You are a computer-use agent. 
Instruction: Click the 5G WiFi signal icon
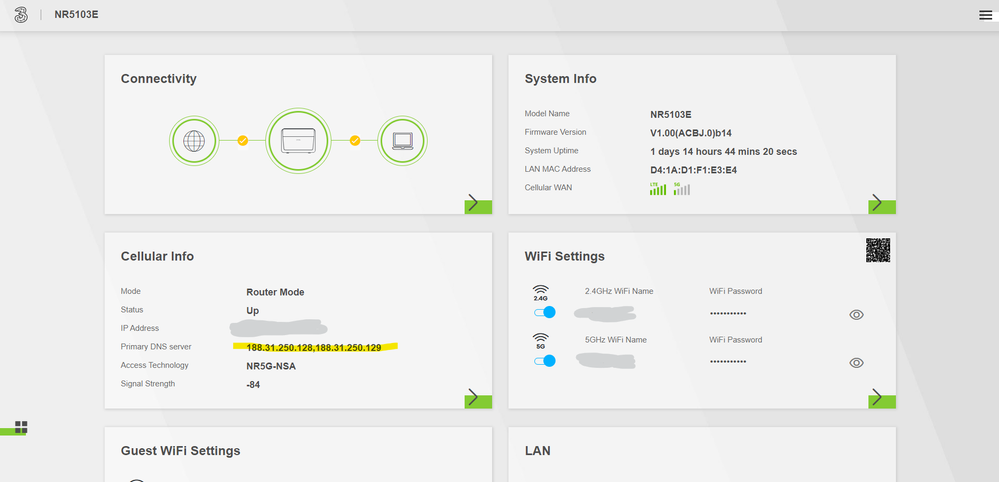point(541,341)
